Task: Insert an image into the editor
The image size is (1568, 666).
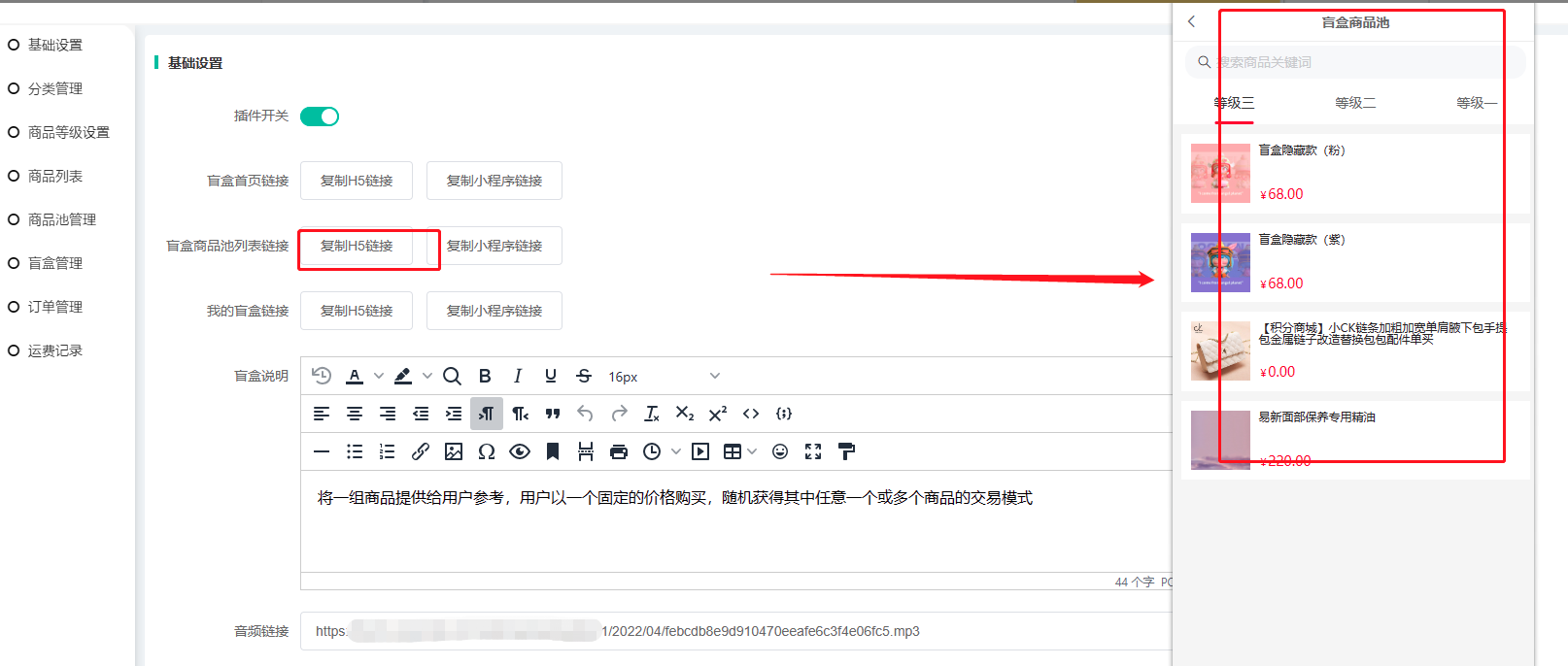Action: pos(454,451)
